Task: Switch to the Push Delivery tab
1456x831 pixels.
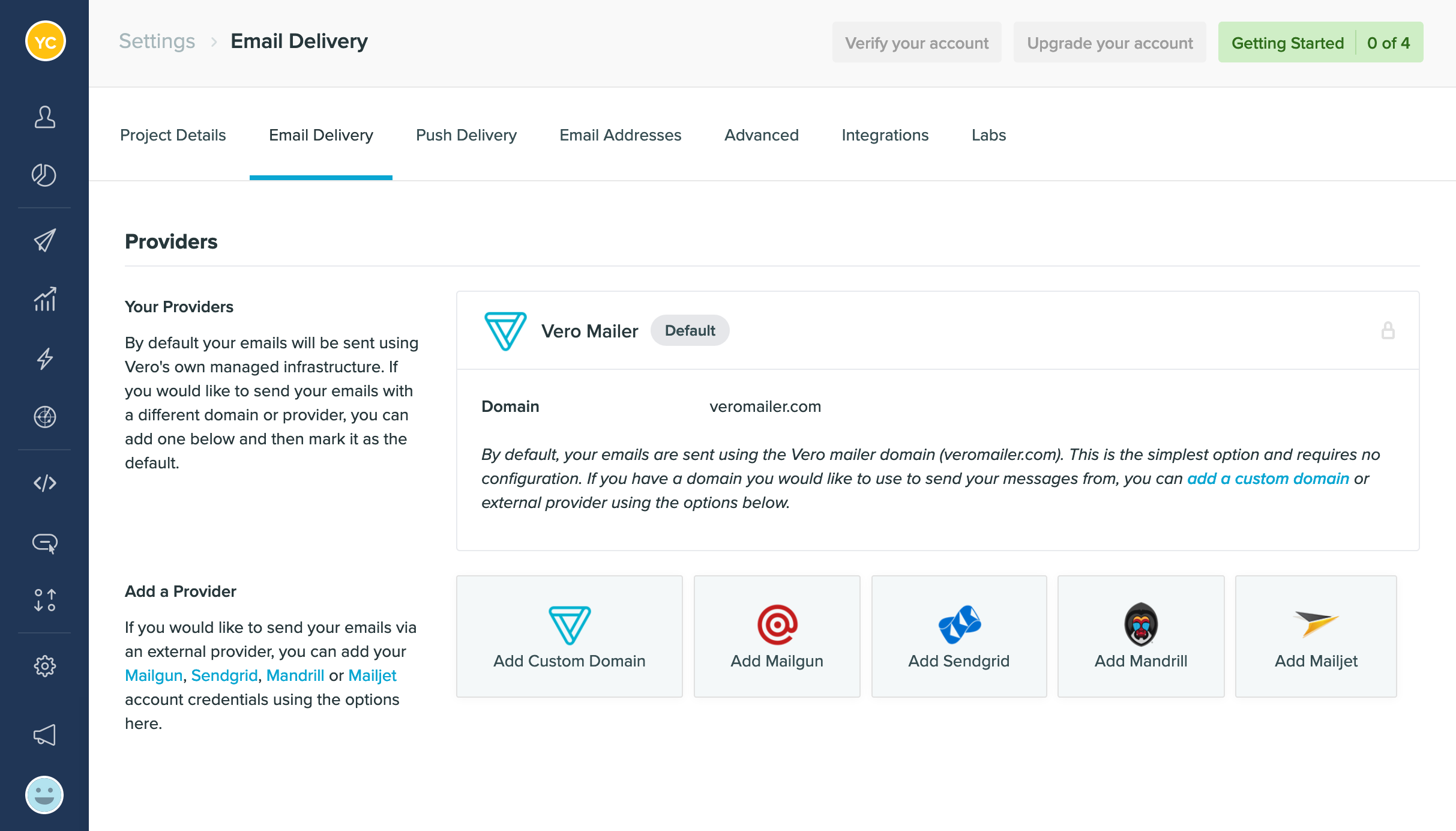Action: [x=466, y=135]
